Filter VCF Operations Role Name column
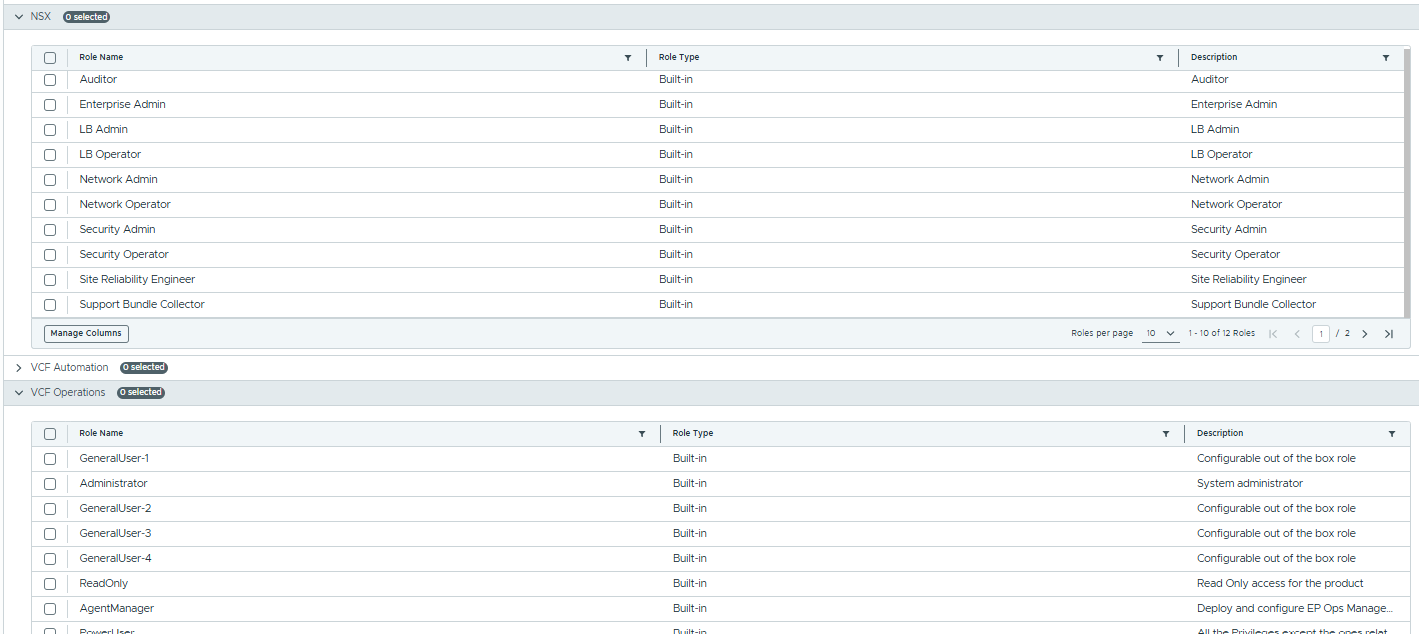1419x634 pixels. coord(642,434)
